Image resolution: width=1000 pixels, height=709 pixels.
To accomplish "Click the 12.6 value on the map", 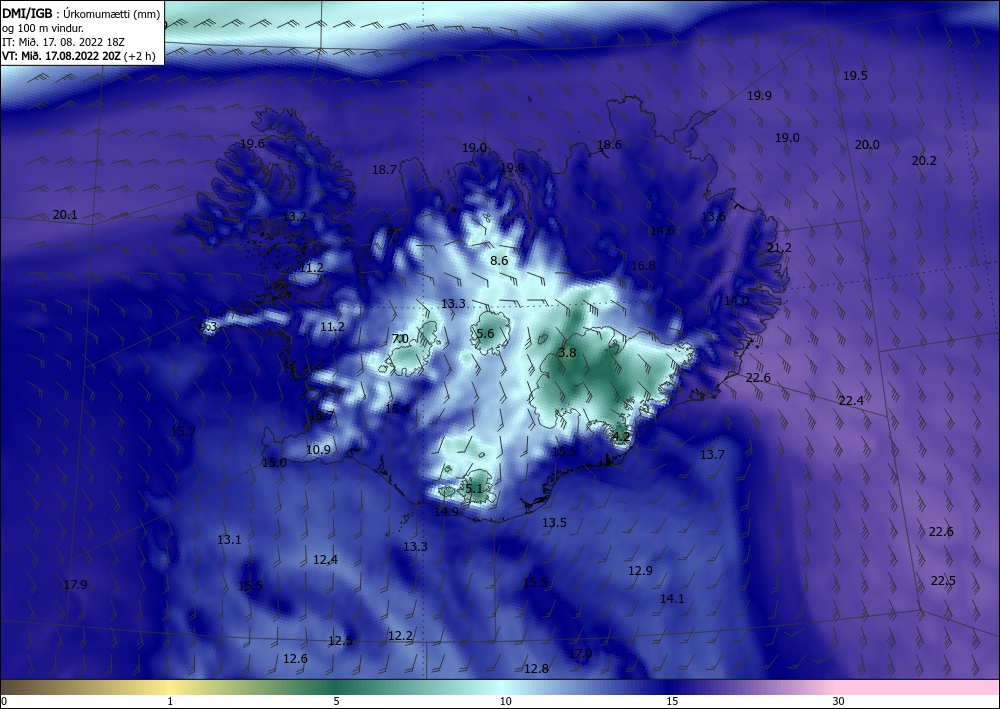I will [295, 659].
